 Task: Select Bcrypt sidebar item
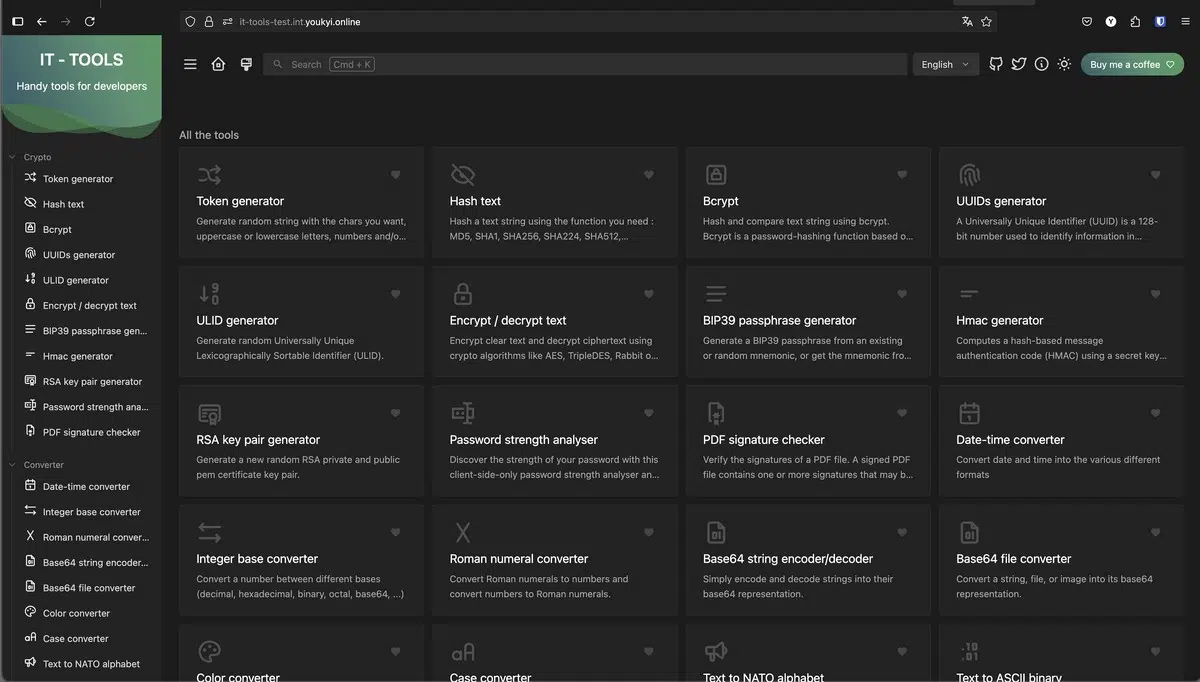(x=57, y=230)
